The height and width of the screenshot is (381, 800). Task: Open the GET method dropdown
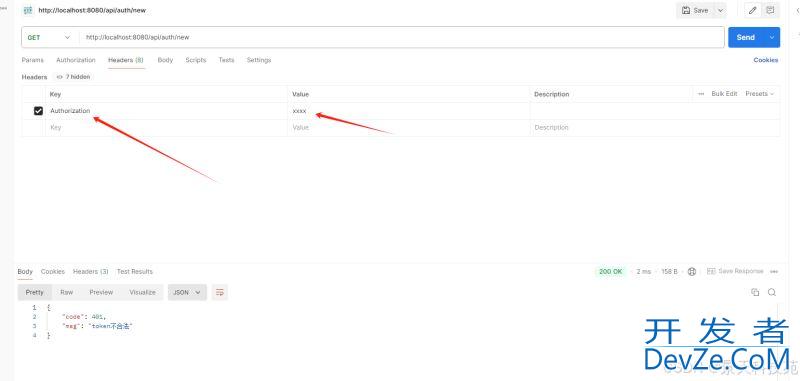click(x=49, y=37)
